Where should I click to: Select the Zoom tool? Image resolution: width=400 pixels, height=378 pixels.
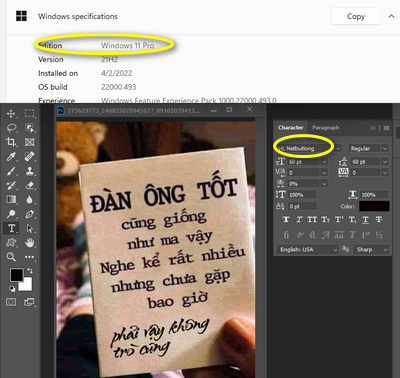[11, 257]
